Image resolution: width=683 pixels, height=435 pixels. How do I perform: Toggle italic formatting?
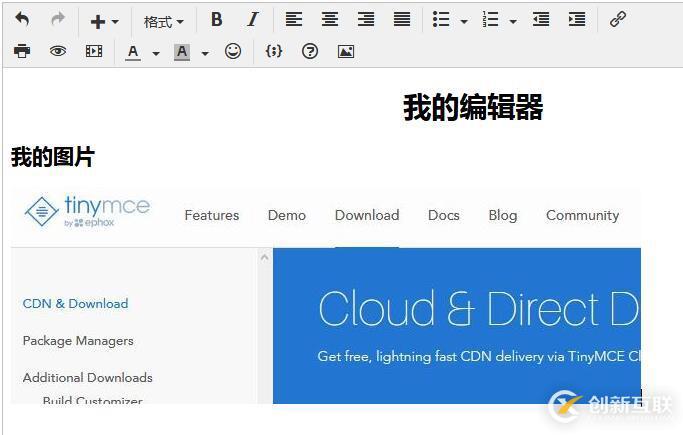point(252,20)
